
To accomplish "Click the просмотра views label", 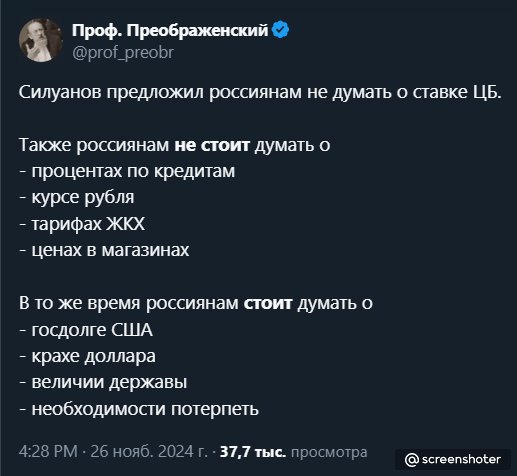I will 329,453.
